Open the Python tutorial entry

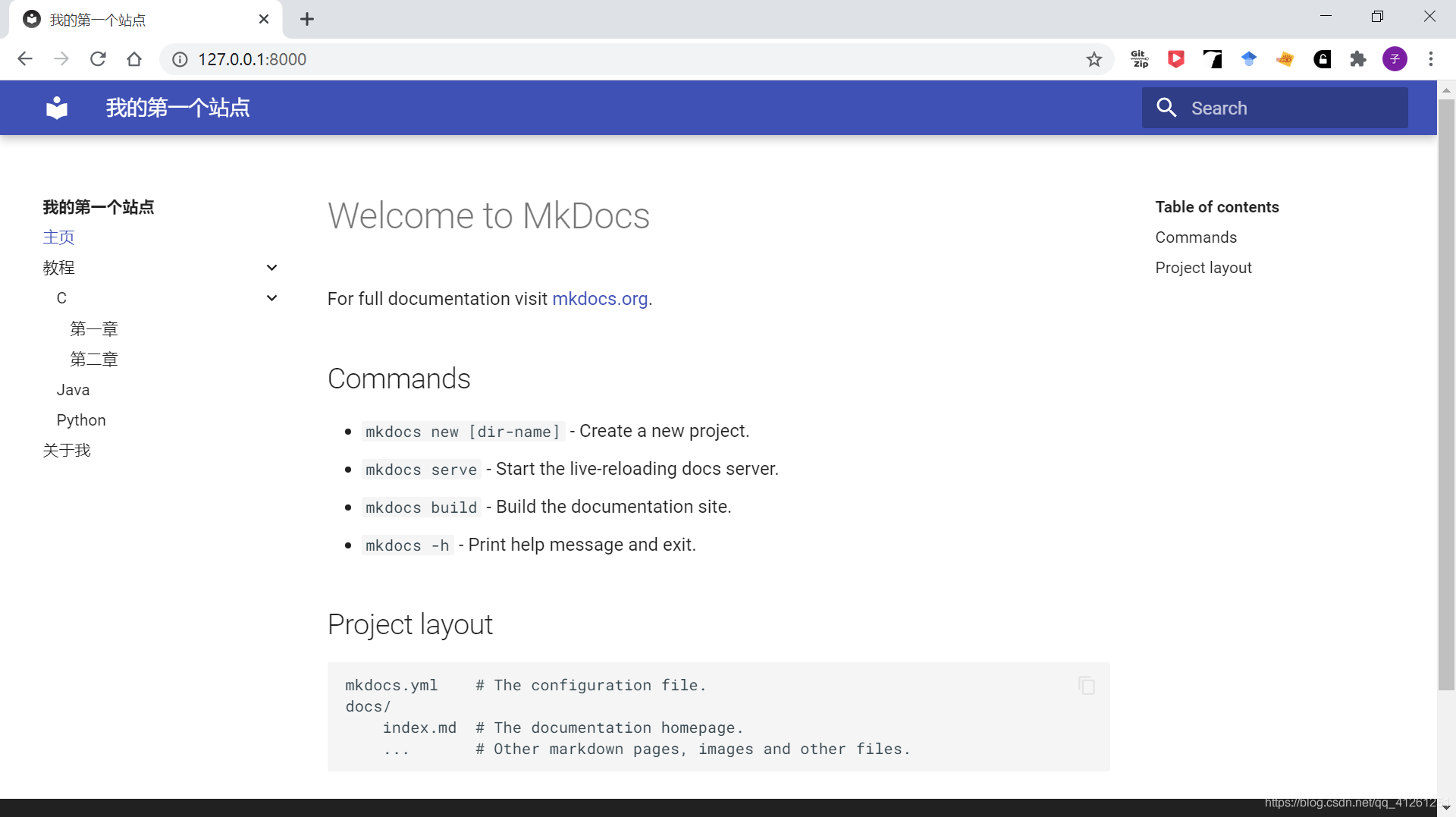81,420
